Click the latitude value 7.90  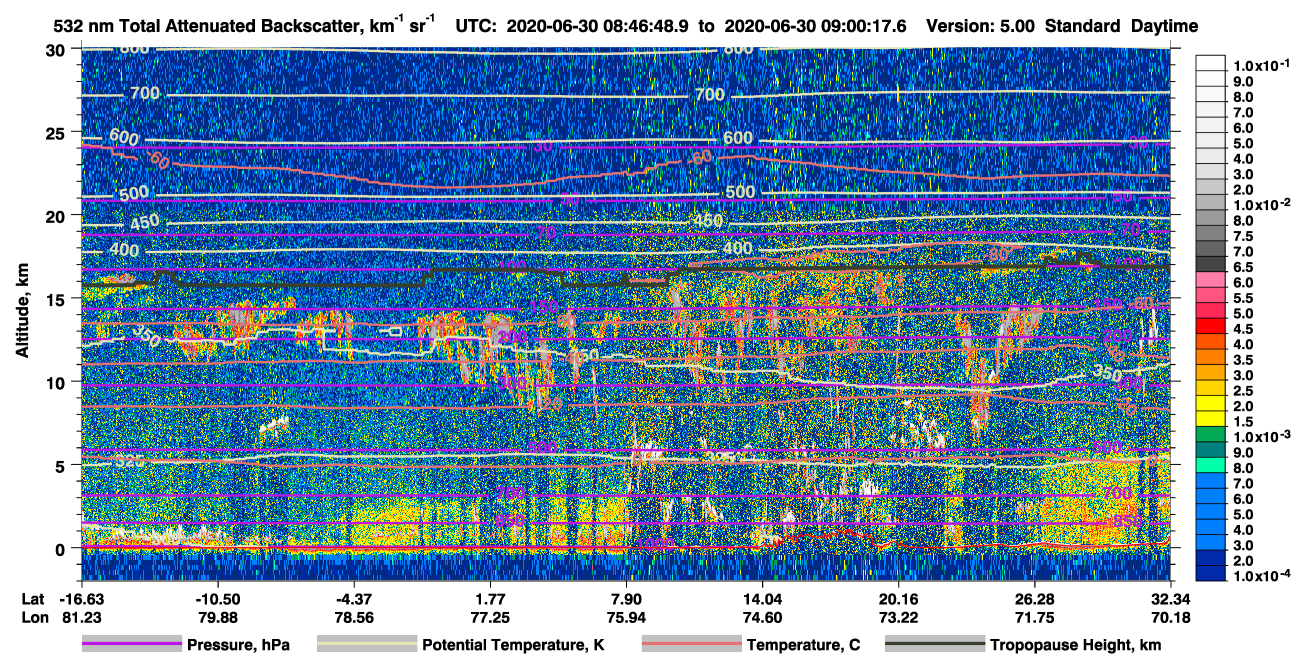pyautogui.click(x=626, y=599)
